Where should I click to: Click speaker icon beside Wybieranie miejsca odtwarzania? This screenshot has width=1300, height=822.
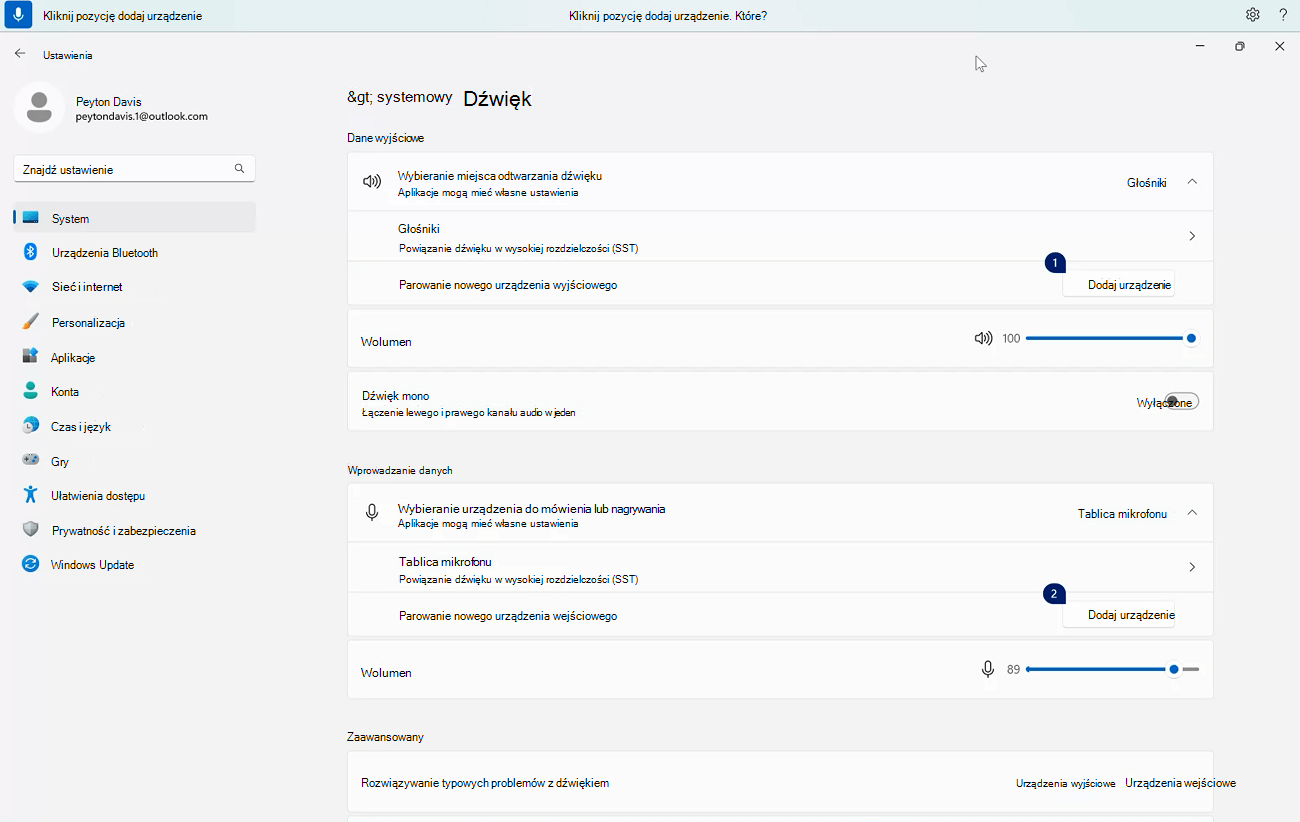pos(372,182)
